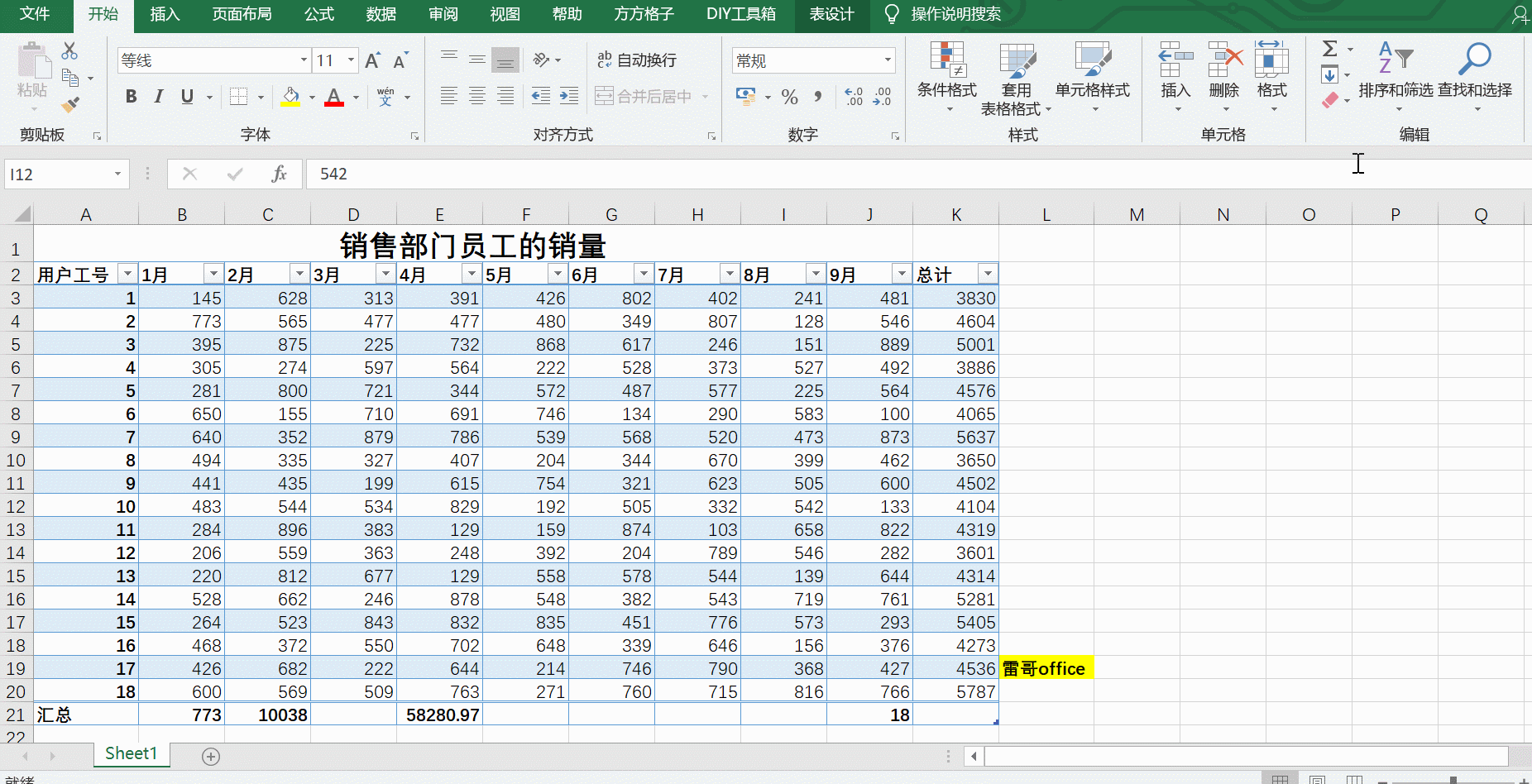Click the formula bar showing 542
This screenshot has width=1532, height=784.
pos(918,174)
